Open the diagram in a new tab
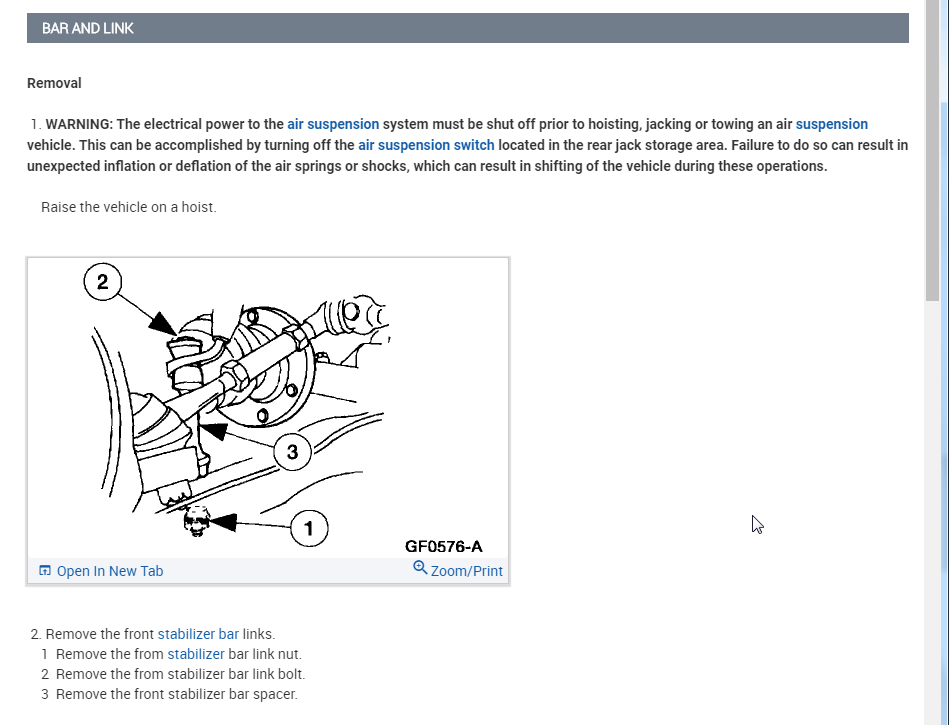 point(110,571)
